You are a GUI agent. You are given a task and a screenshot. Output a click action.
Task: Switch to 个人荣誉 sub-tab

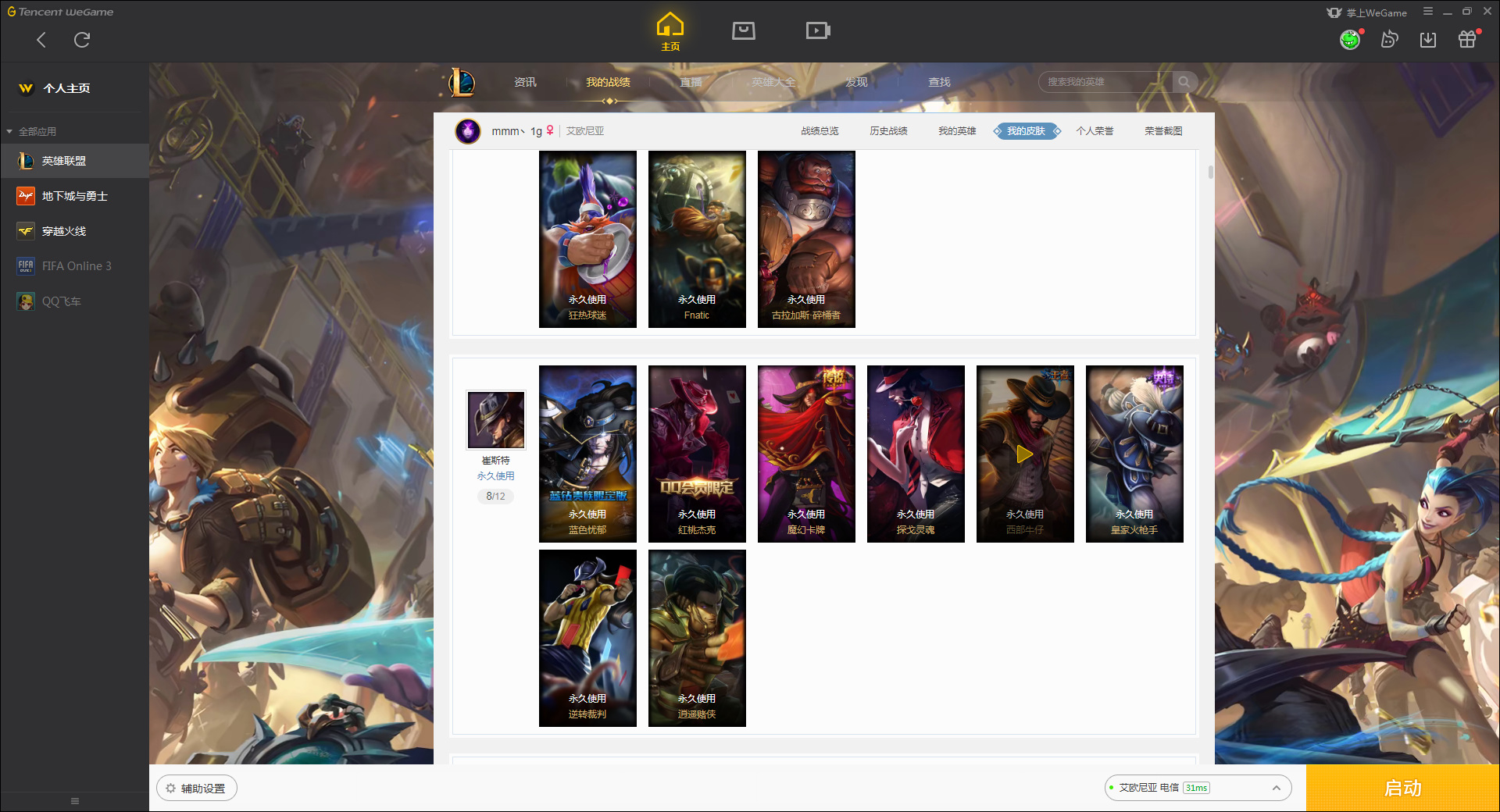(x=1095, y=131)
